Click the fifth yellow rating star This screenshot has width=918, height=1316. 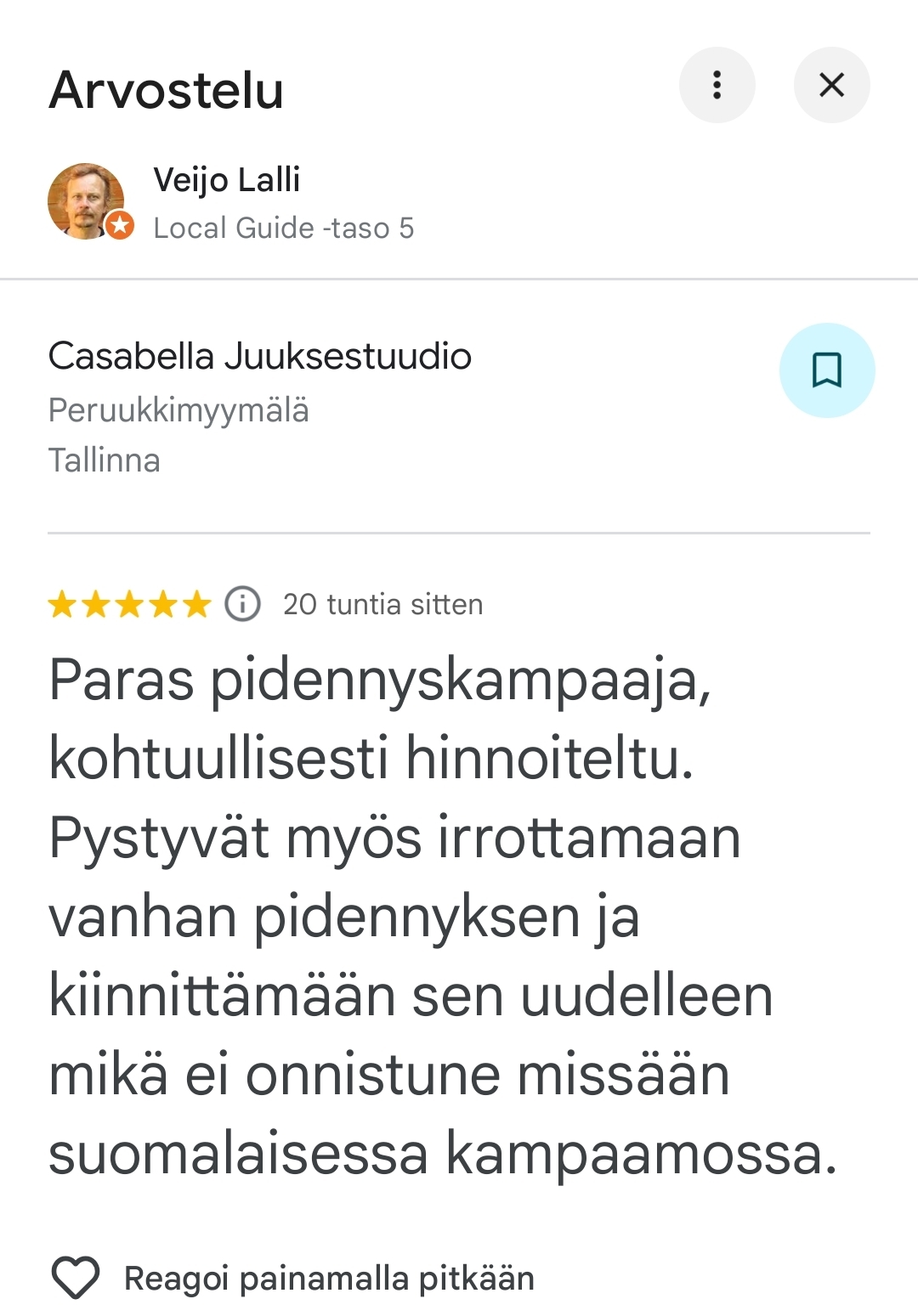click(x=196, y=605)
